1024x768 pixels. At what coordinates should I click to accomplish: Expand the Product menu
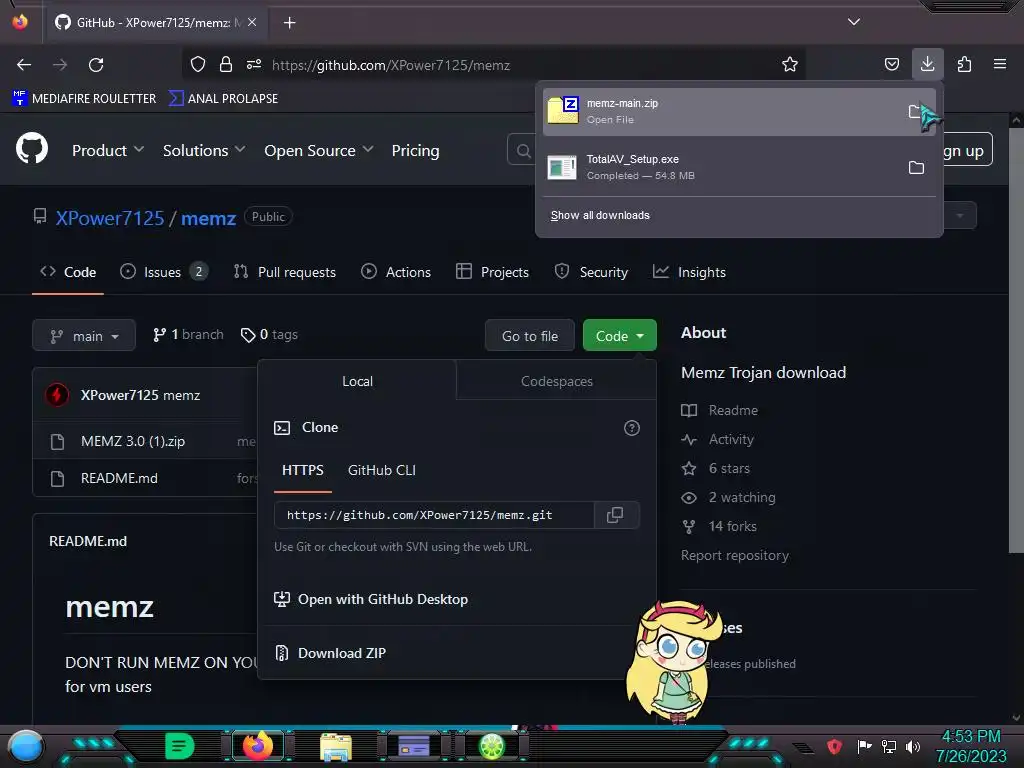(x=108, y=150)
